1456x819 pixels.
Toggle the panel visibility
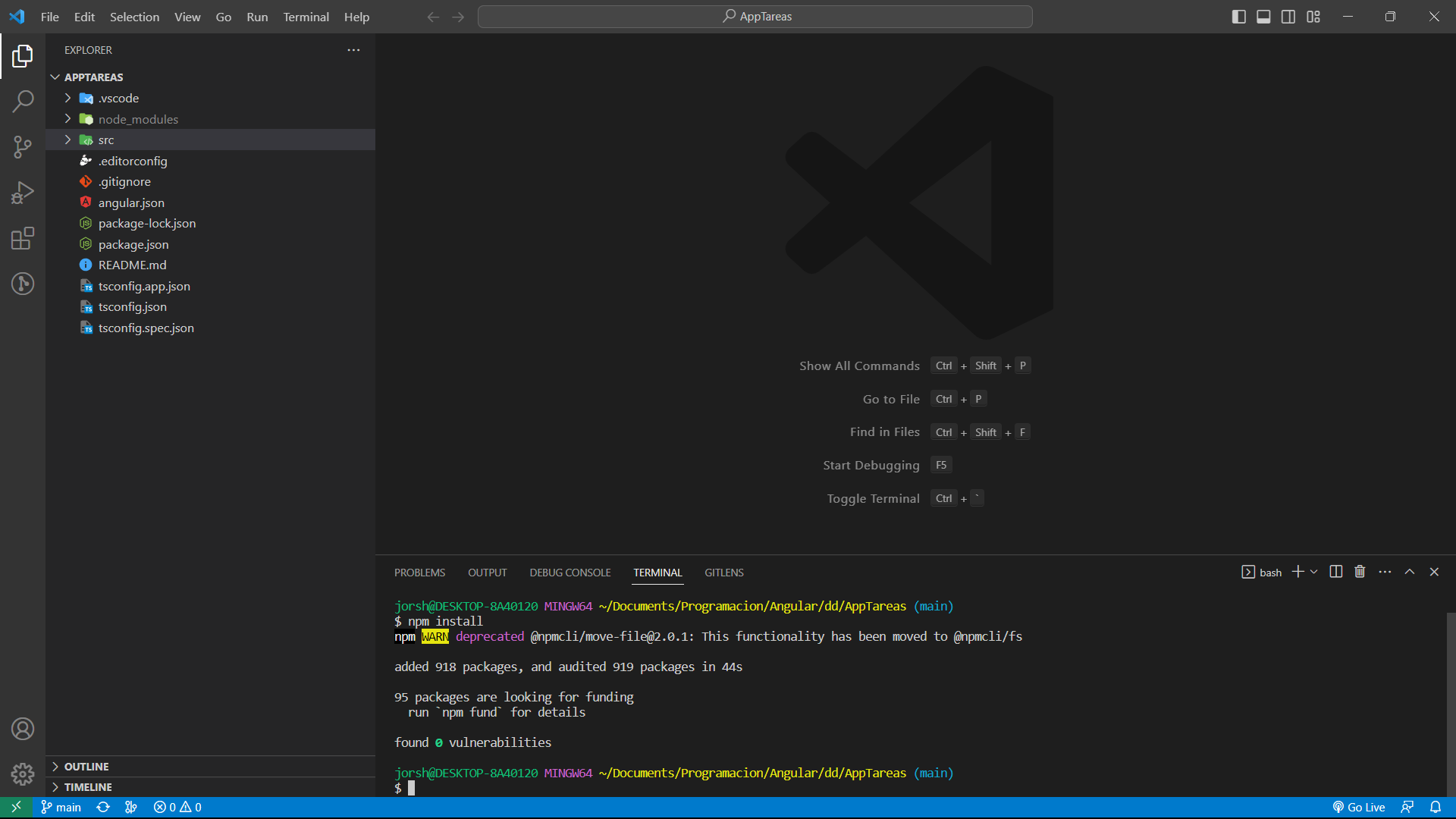click(x=1263, y=16)
